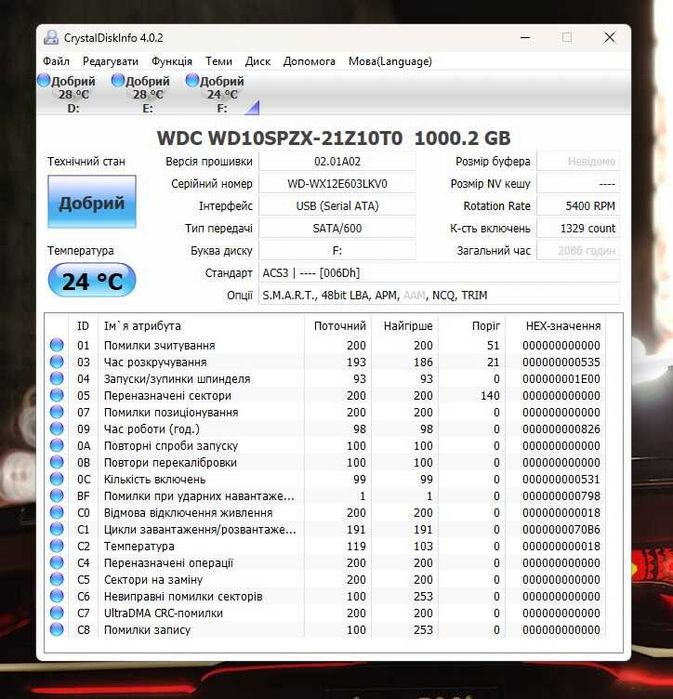
Task: Click the Стандарт field ACS3
Action: coord(439,273)
